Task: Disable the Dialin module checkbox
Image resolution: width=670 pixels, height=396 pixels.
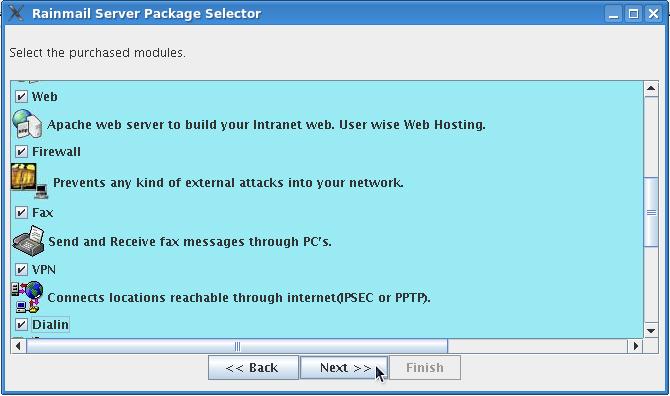Action: point(21,324)
